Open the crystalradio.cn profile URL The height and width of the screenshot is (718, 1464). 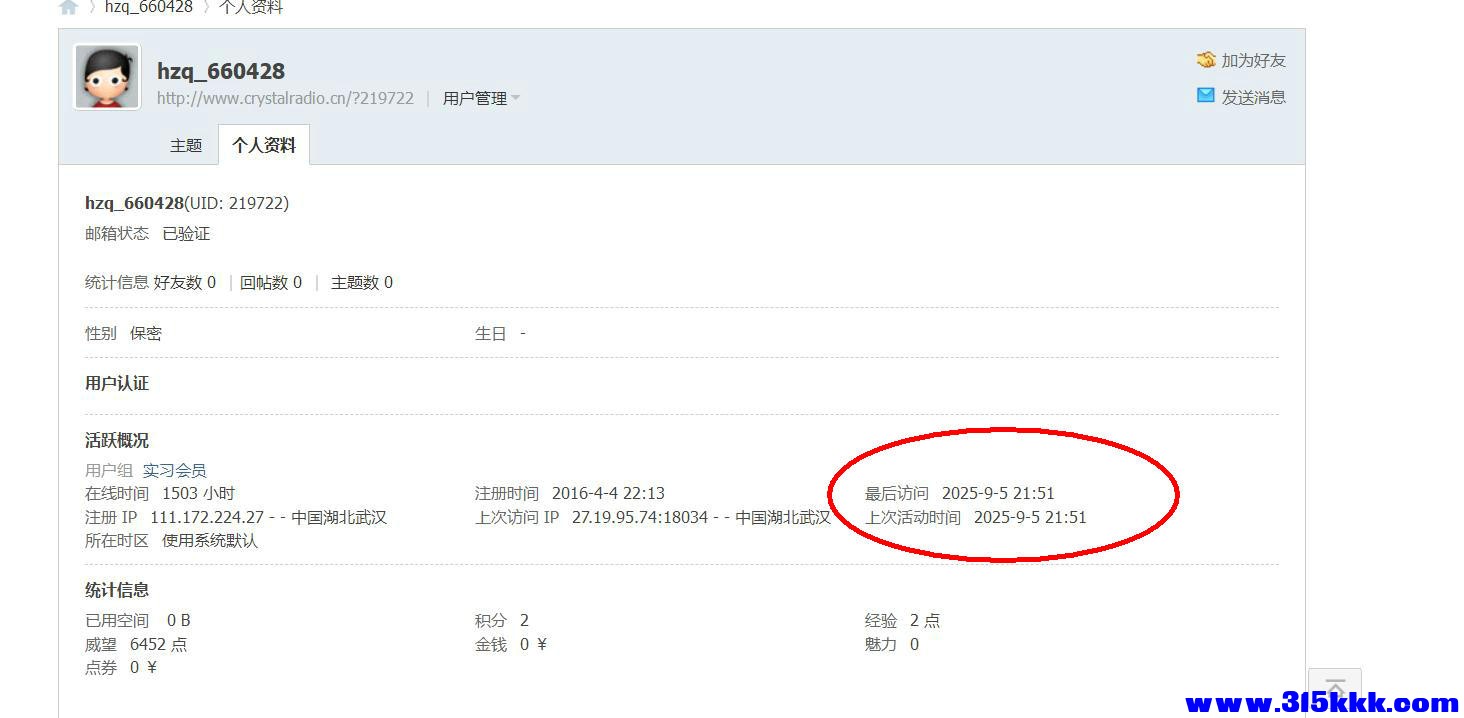click(x=285, y=98)
